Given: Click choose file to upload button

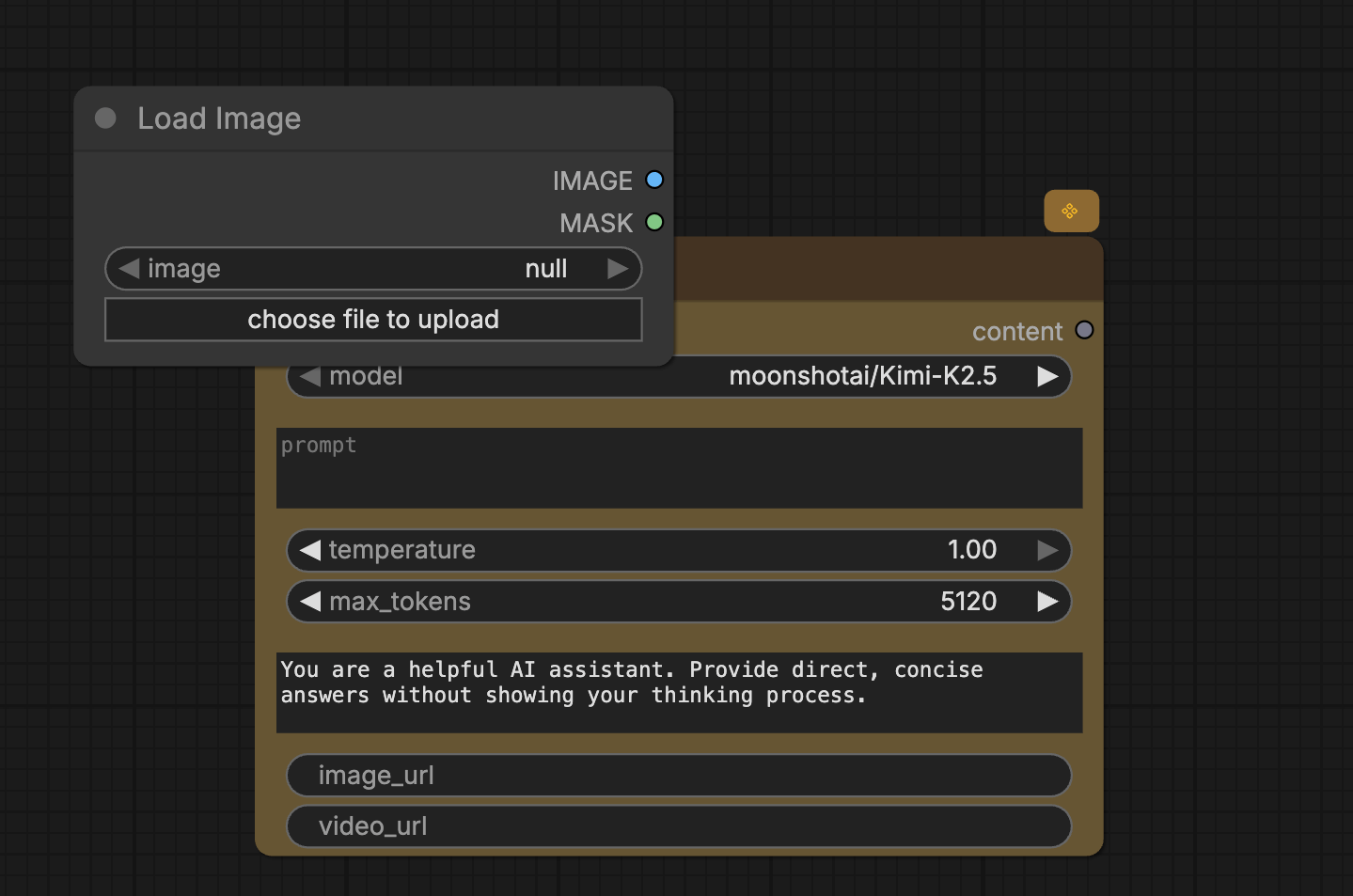Looking at the screenshot, I should (373, 320).
